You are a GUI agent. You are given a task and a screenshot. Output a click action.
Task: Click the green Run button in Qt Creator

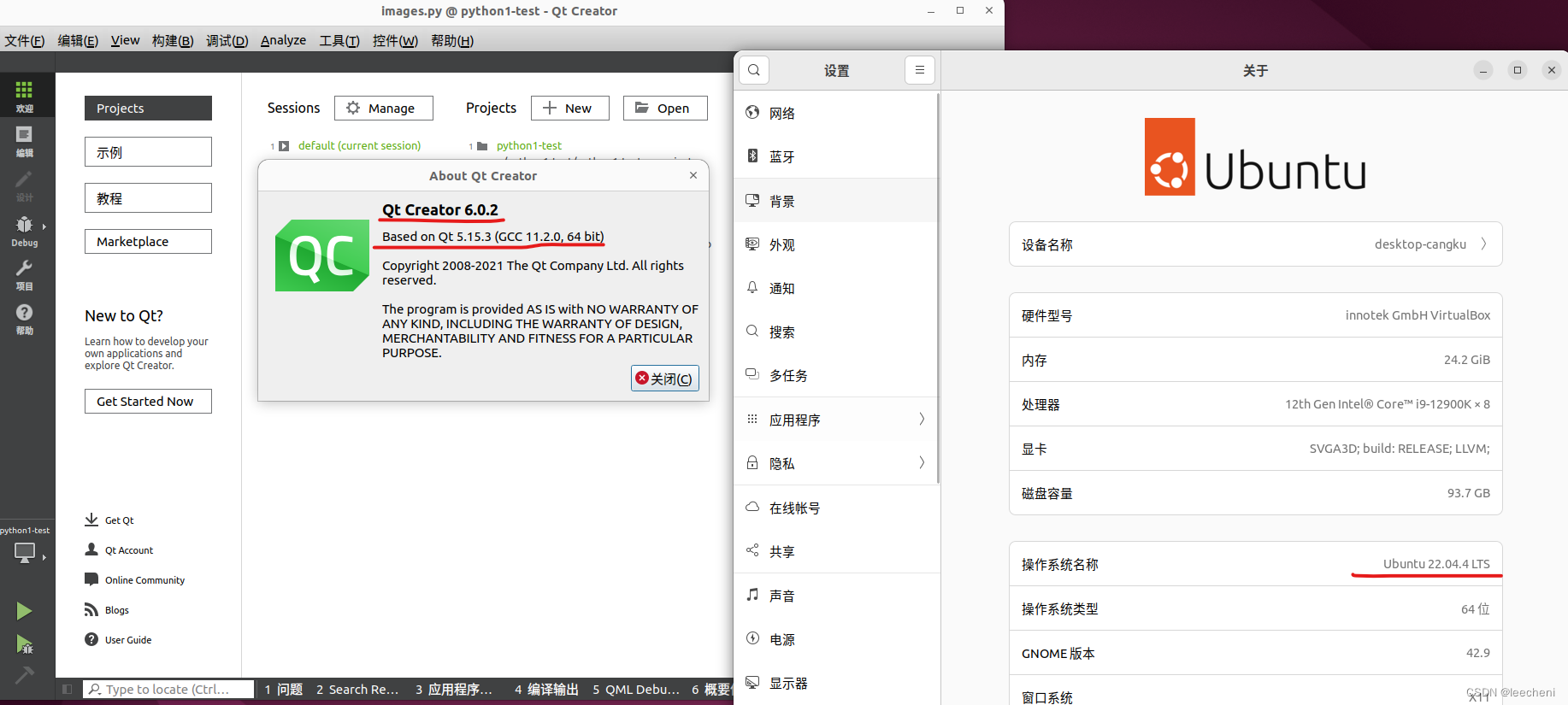click(24, 610)
